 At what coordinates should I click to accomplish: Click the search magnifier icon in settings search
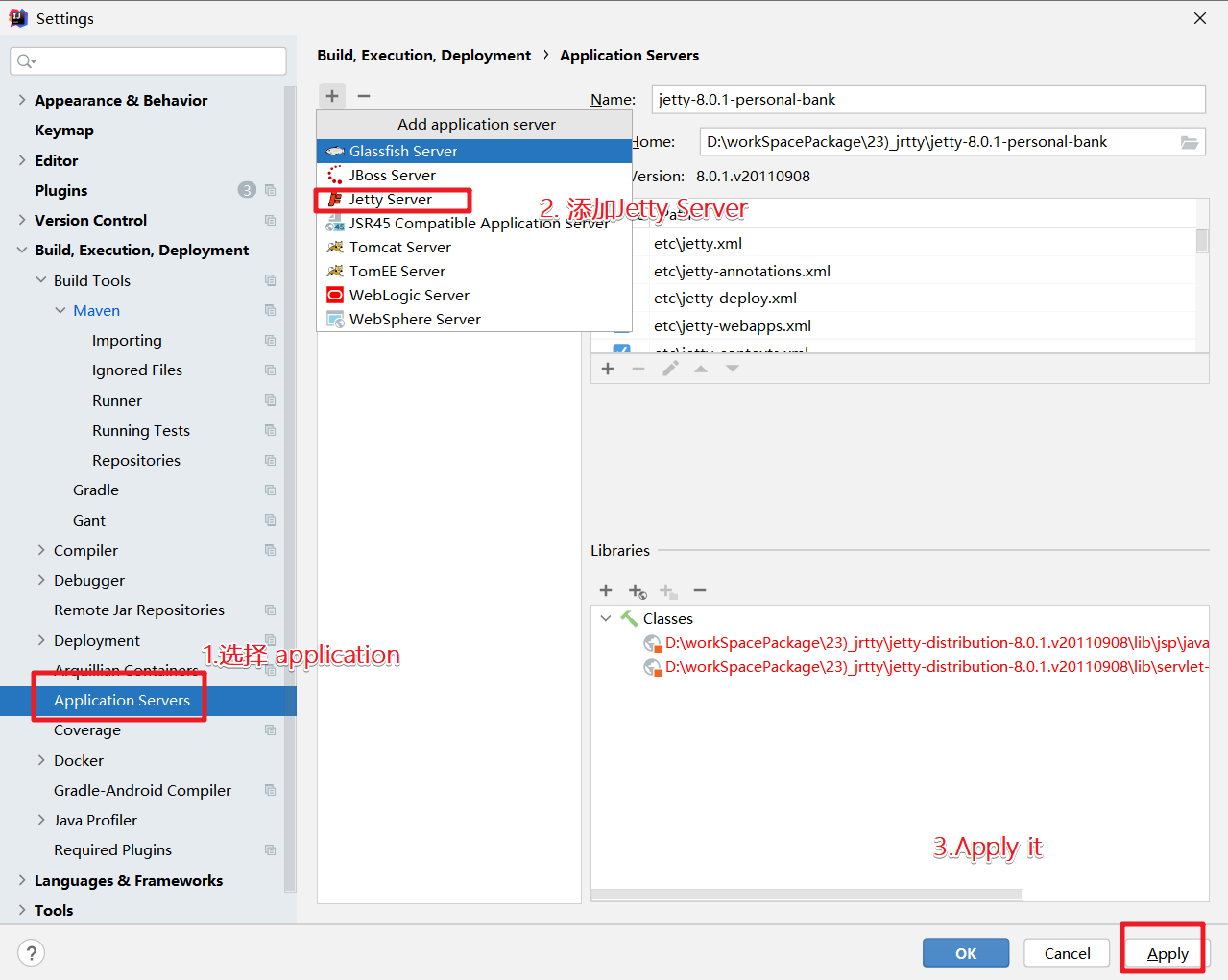pyautogui.click(x=25, y=61)
